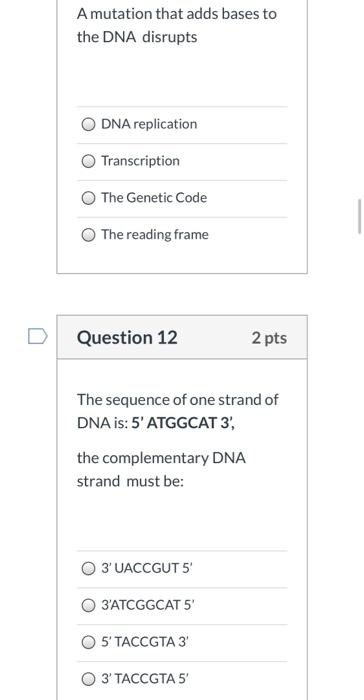Screen dimensions: 364x700
Task: Pick the 'The Genetic Code' radio circle
Action: coord(88,198)
